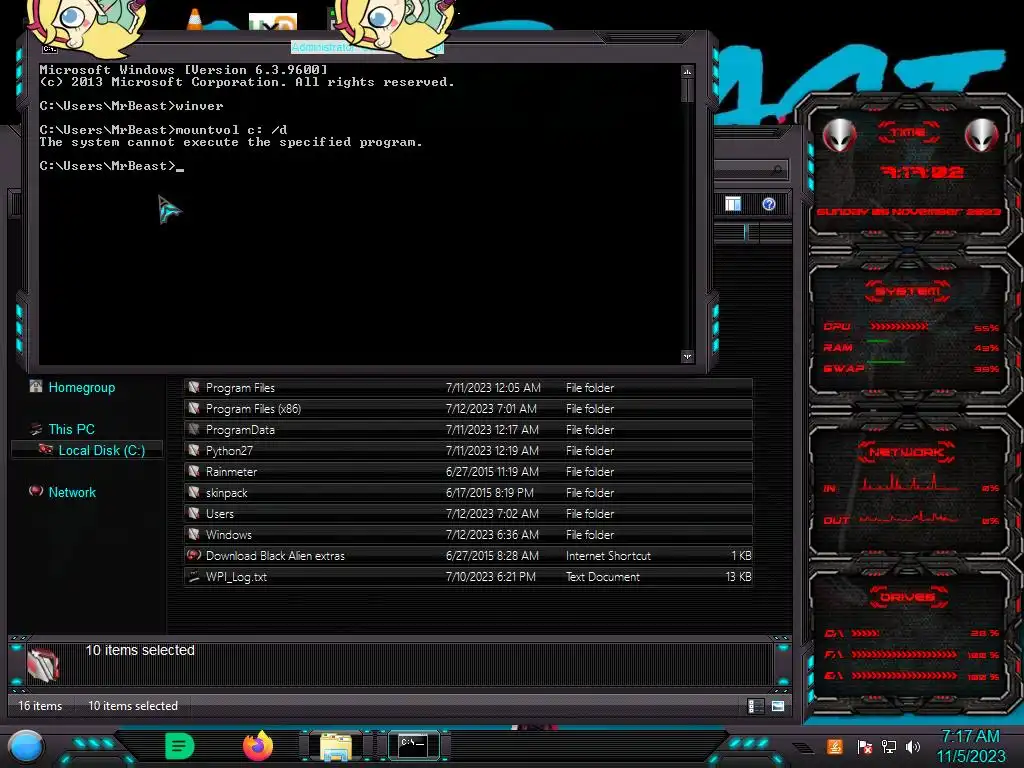Click the System widget header

(907, 291)
